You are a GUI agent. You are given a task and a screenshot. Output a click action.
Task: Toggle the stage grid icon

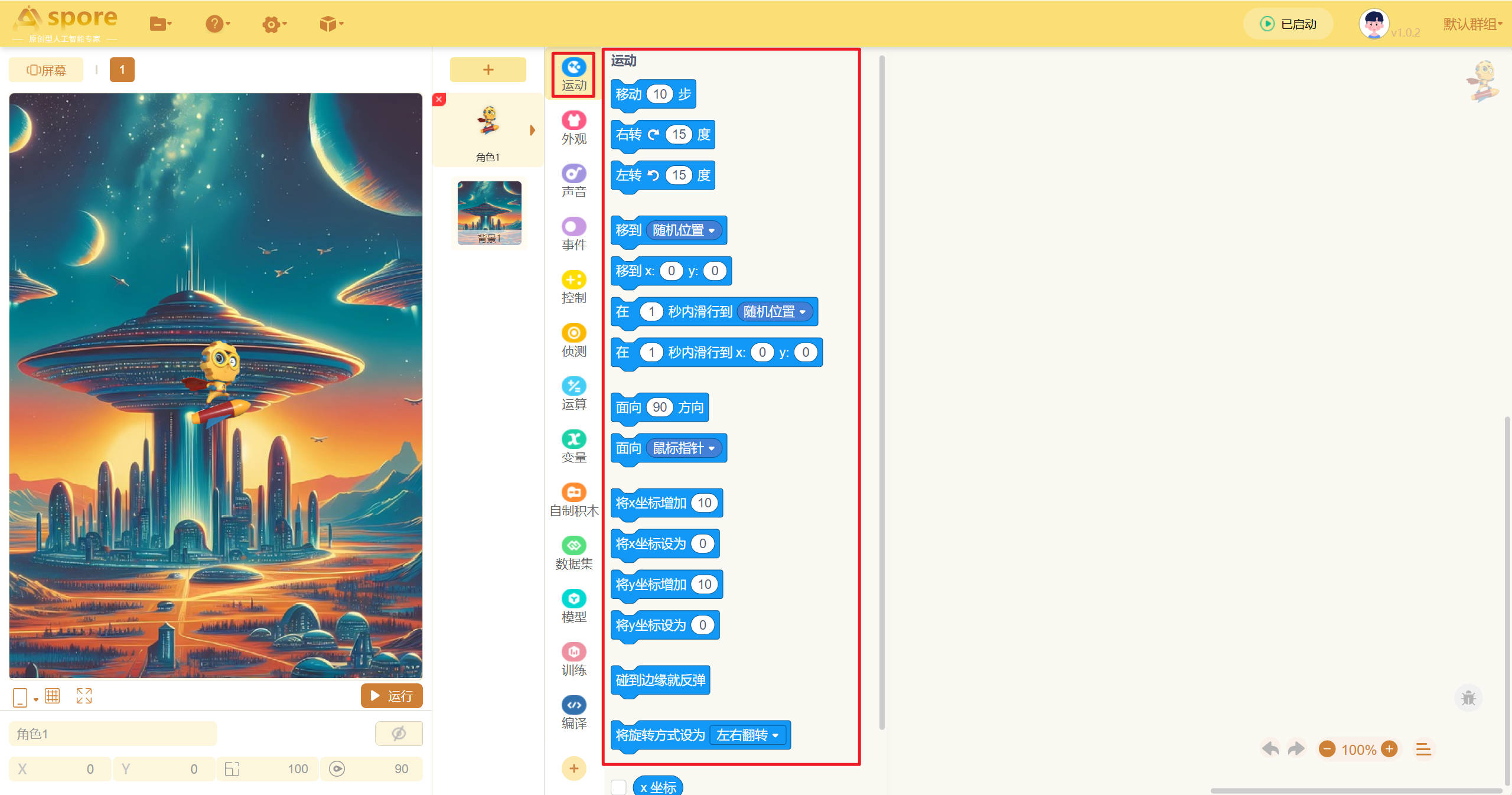[x=53, y=696]
